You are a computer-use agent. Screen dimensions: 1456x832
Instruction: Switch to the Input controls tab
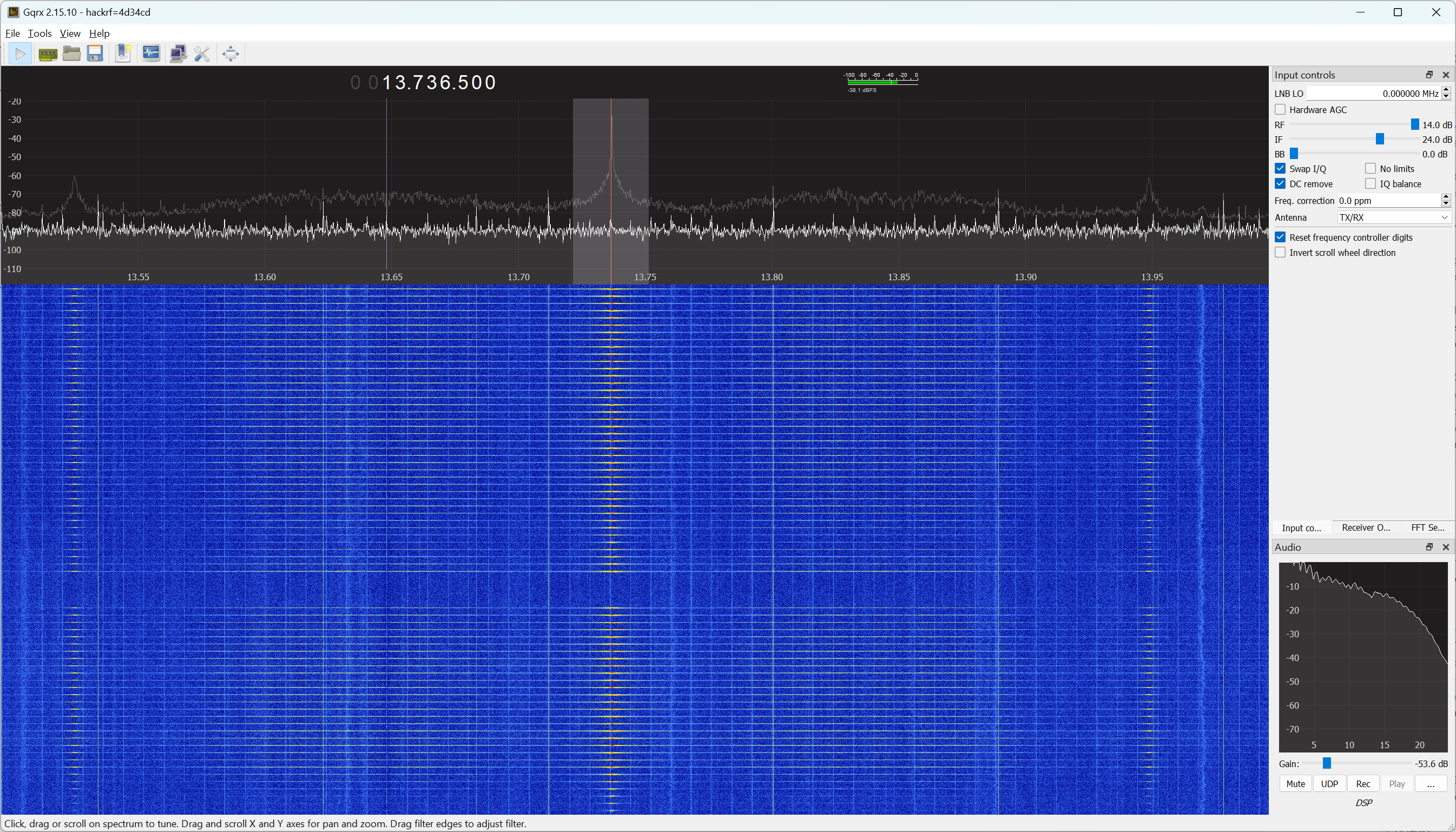[x=1301, y=527]
